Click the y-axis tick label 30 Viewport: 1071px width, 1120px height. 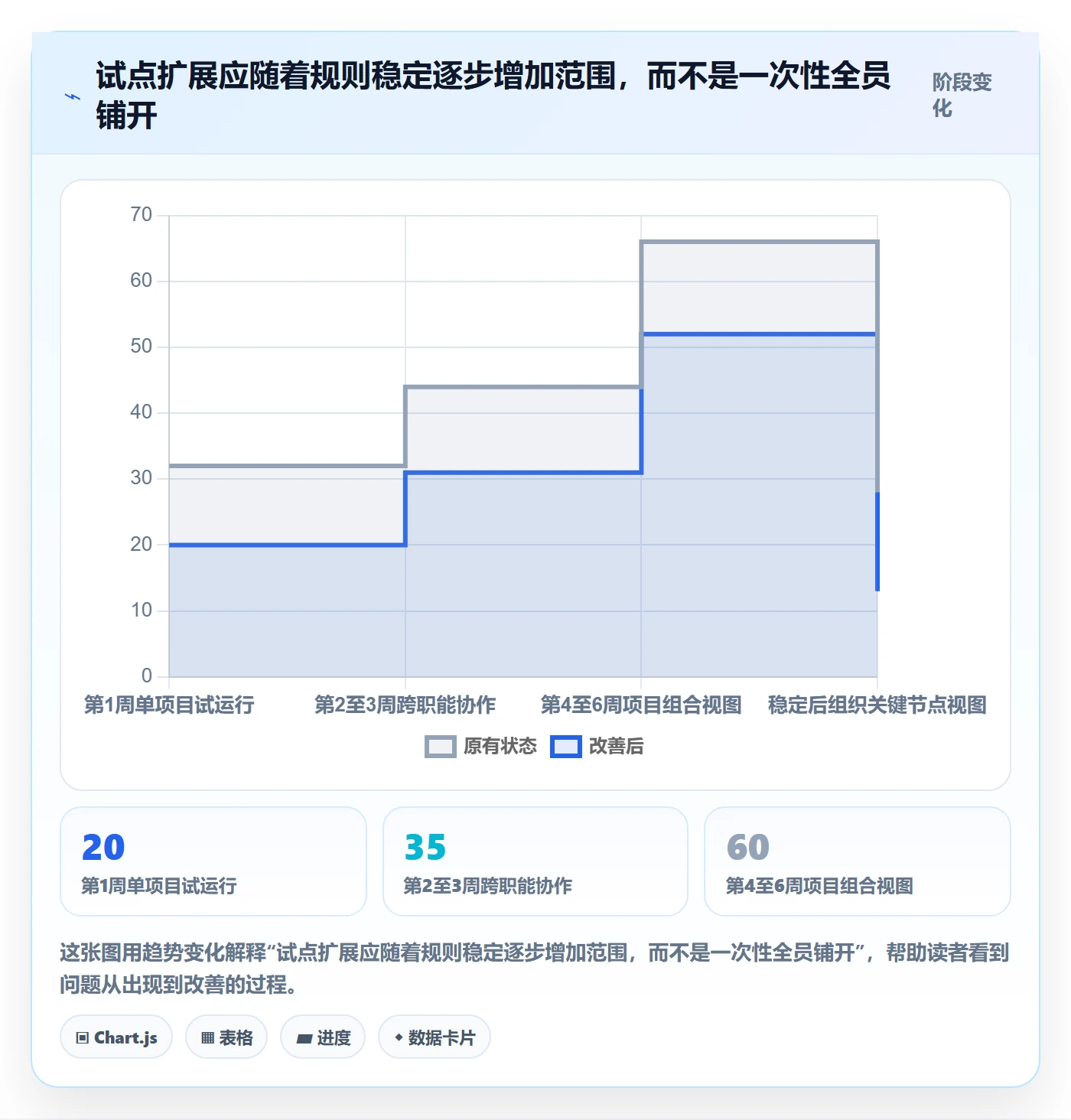coord(142,478)
